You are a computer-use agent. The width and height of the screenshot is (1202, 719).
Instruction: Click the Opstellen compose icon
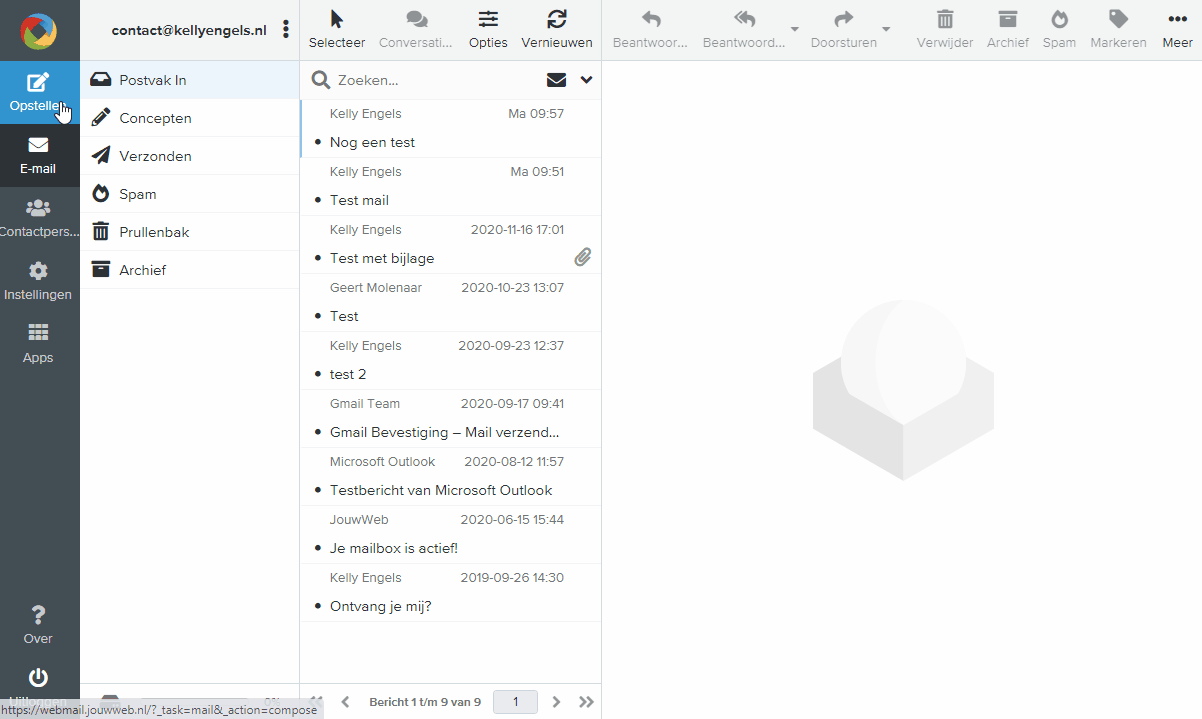[x=38, y=83]
